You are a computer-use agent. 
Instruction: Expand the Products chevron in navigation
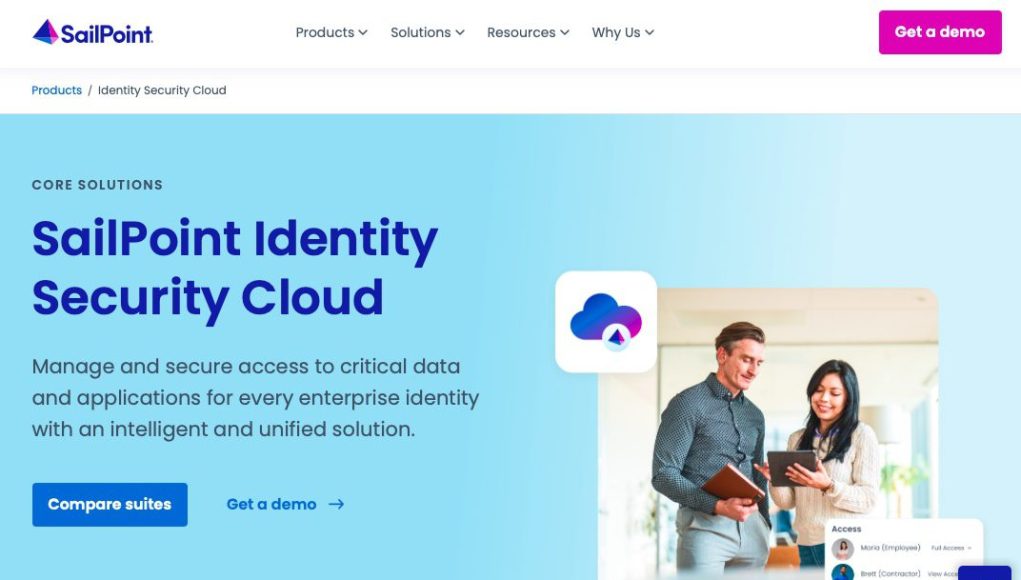[363, 33]
